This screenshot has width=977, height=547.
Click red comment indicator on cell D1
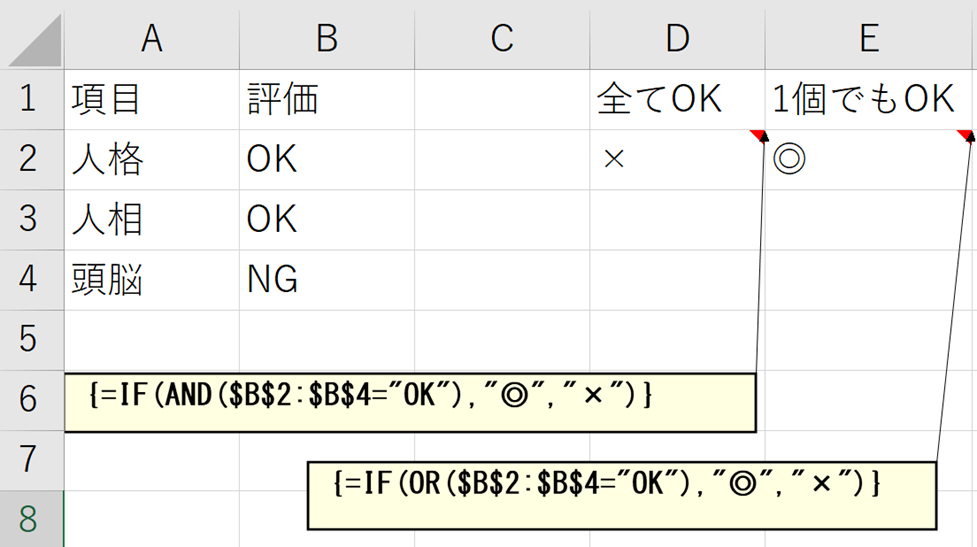(x=758, y=135)
